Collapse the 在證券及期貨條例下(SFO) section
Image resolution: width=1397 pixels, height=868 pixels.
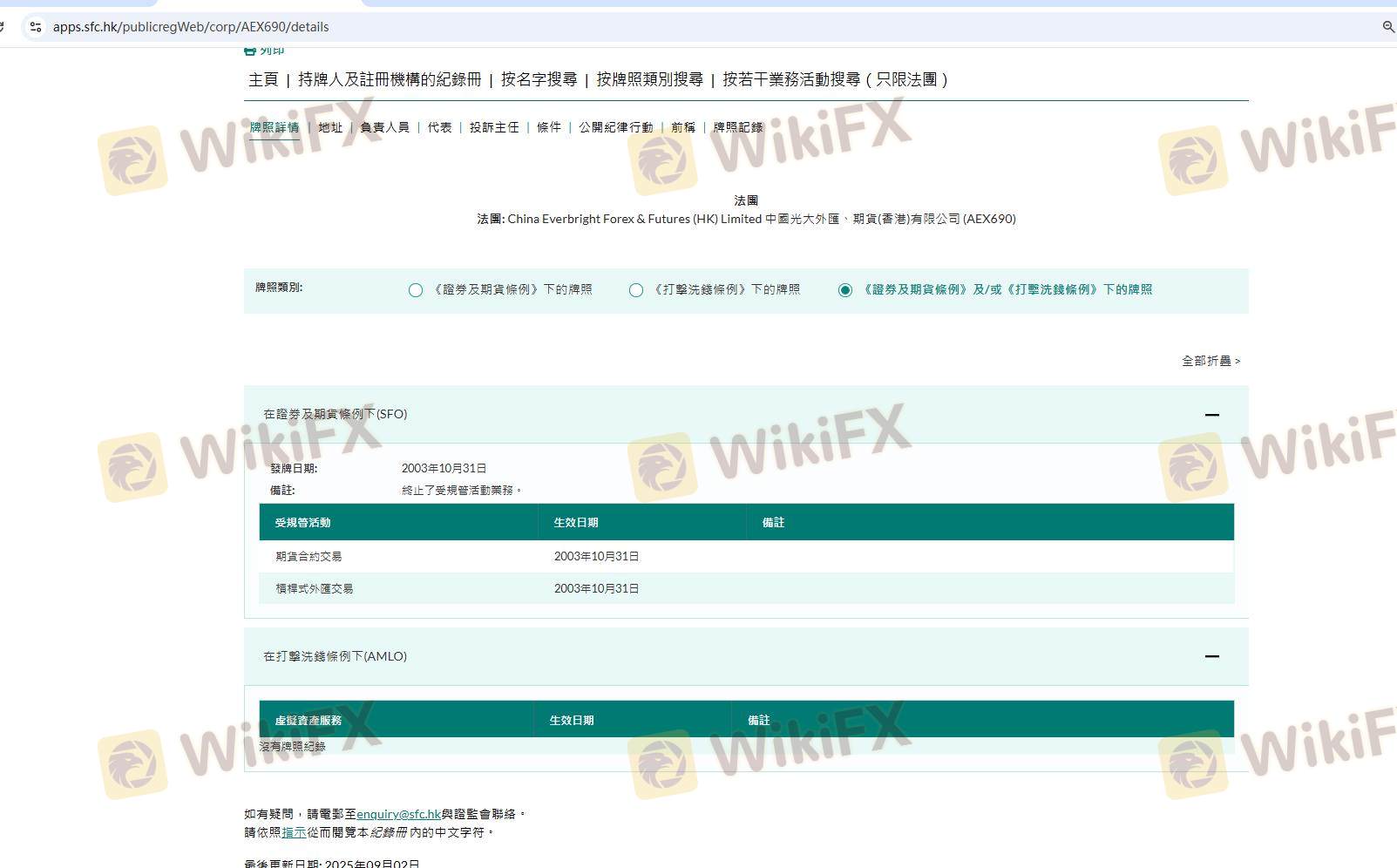(1211, 415)
